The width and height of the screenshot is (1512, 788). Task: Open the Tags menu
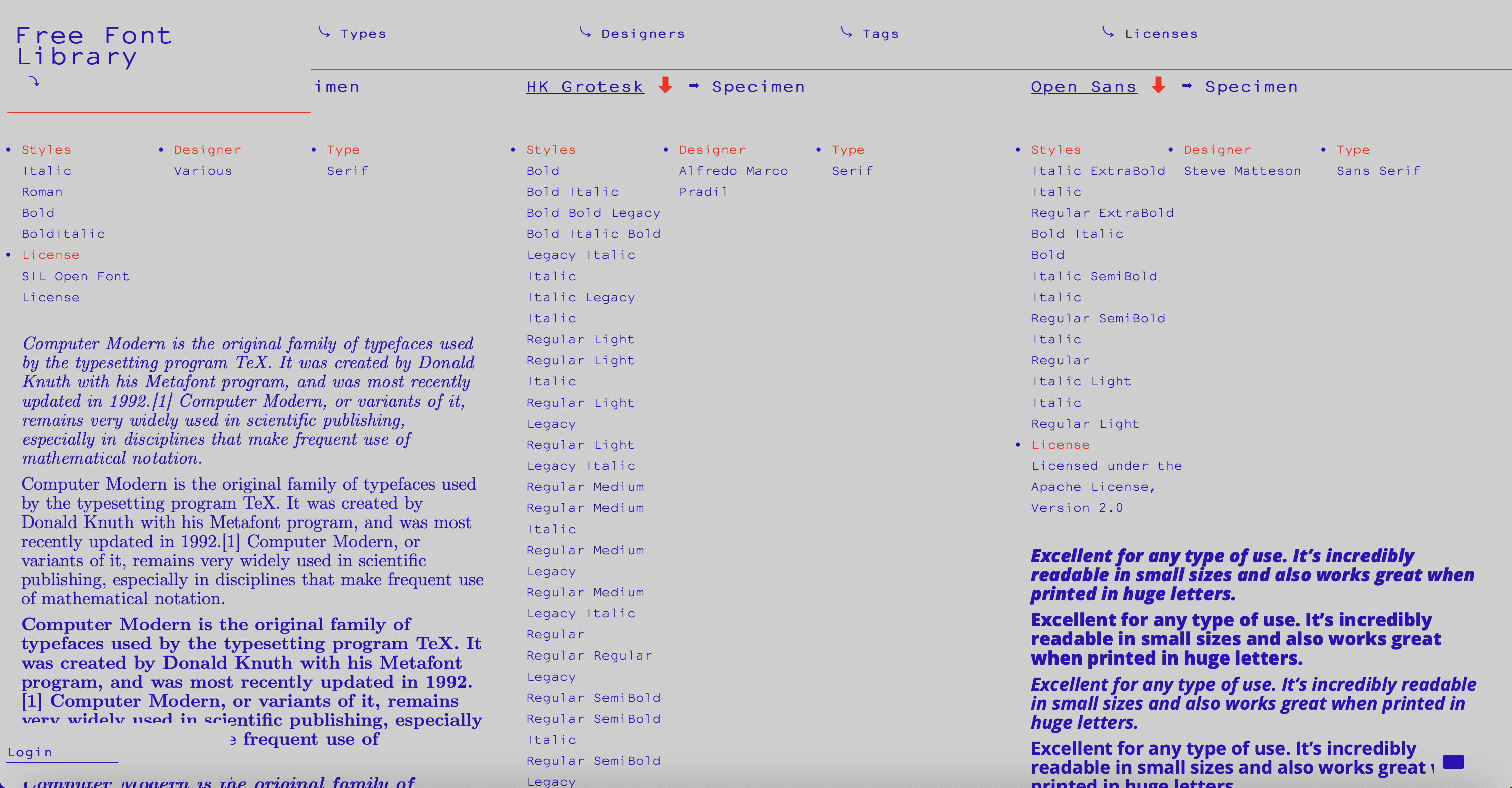(880, 34)
